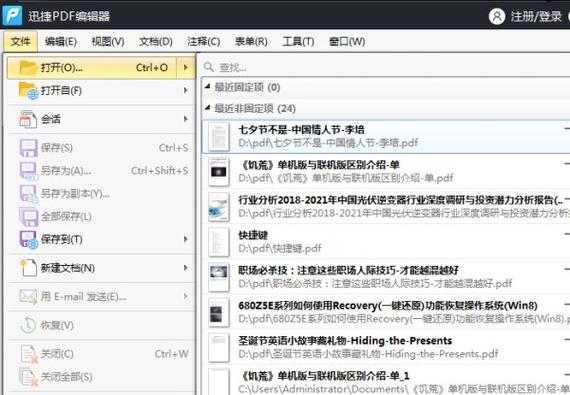
Task: Open the 文档(D) menu
Action: coord(156,41)
